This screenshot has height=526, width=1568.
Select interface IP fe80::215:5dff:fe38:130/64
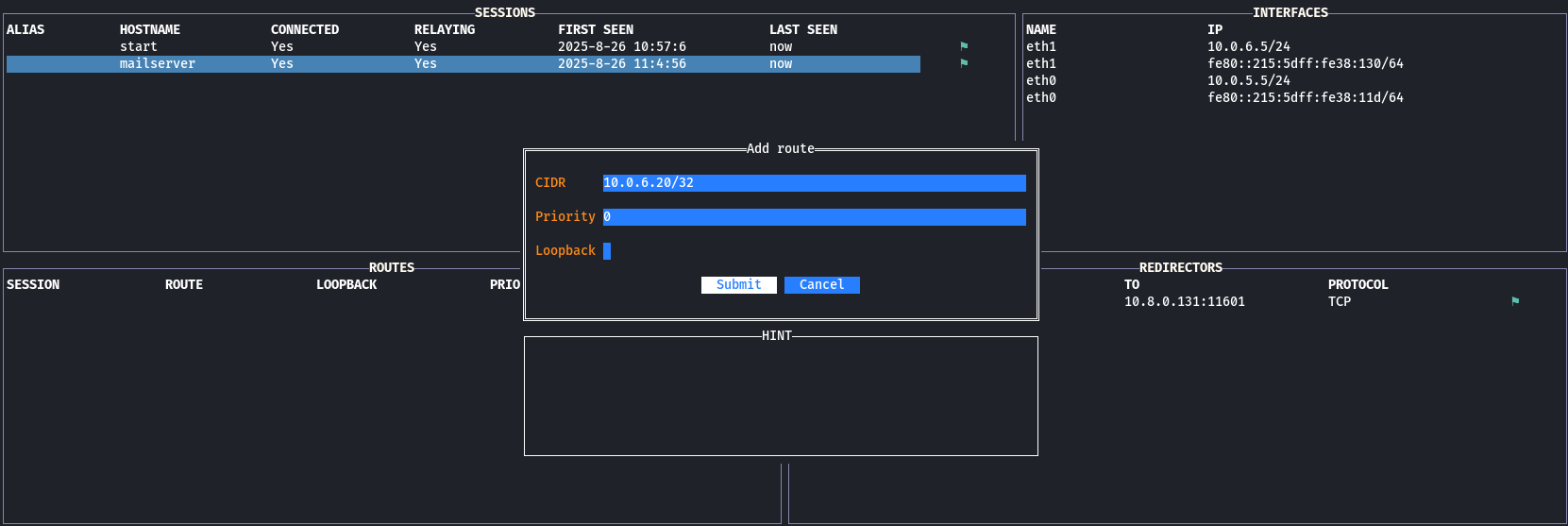1306,63
